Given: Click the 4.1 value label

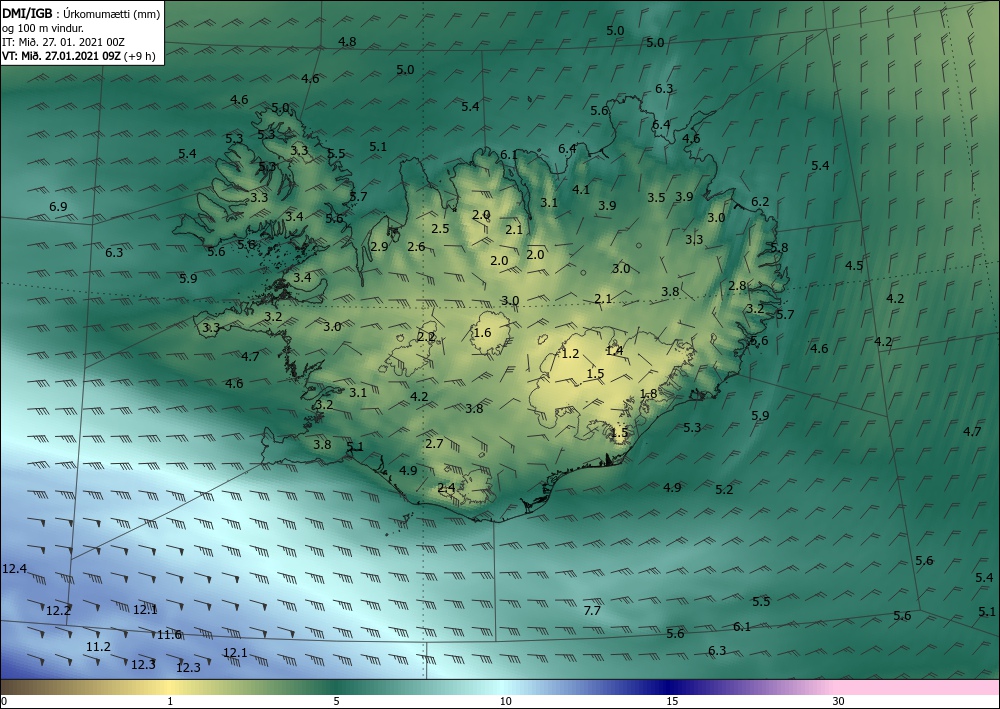Looking at the screenshot, I should [x=581, y=189].
